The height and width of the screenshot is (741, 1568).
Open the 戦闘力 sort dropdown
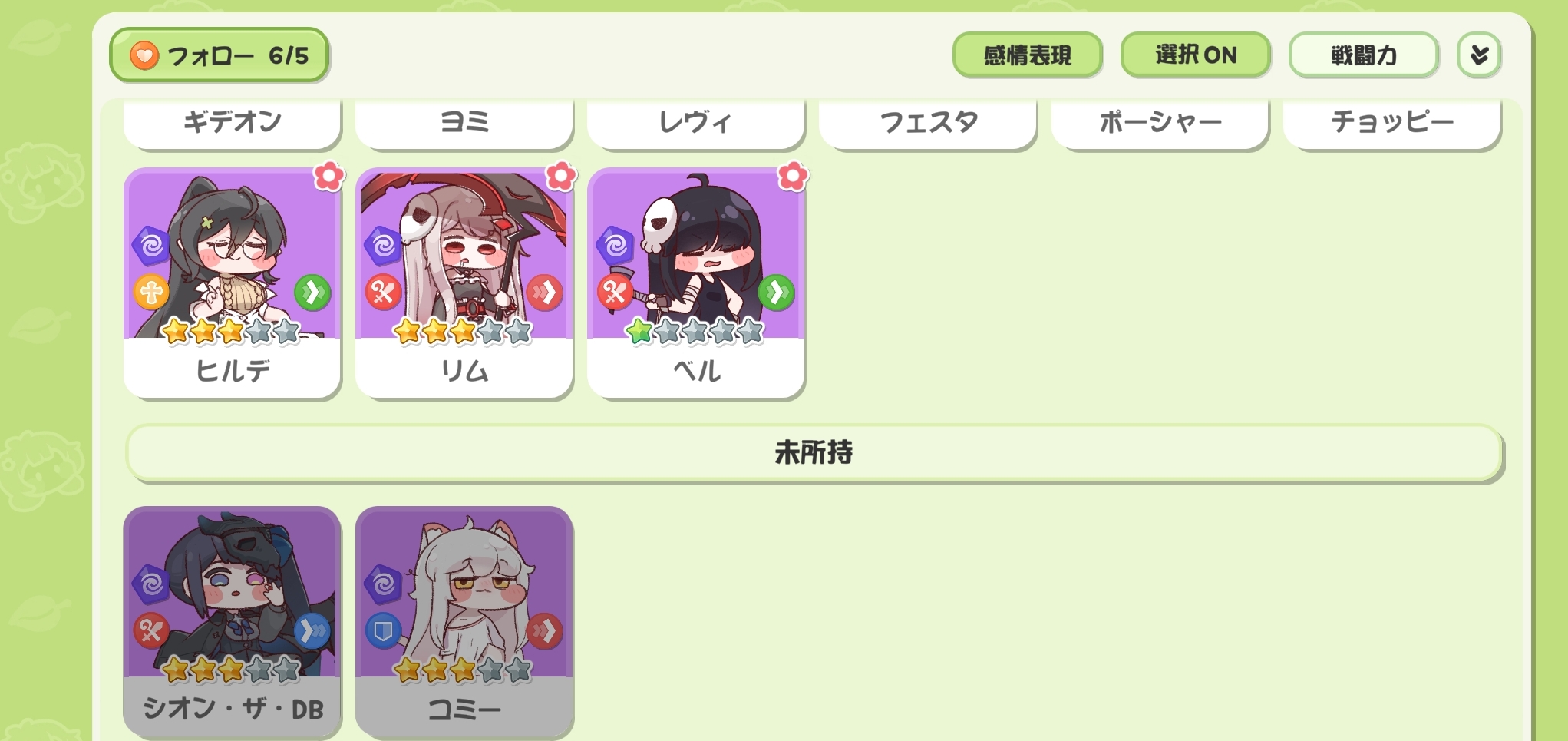coord(1363,55)
